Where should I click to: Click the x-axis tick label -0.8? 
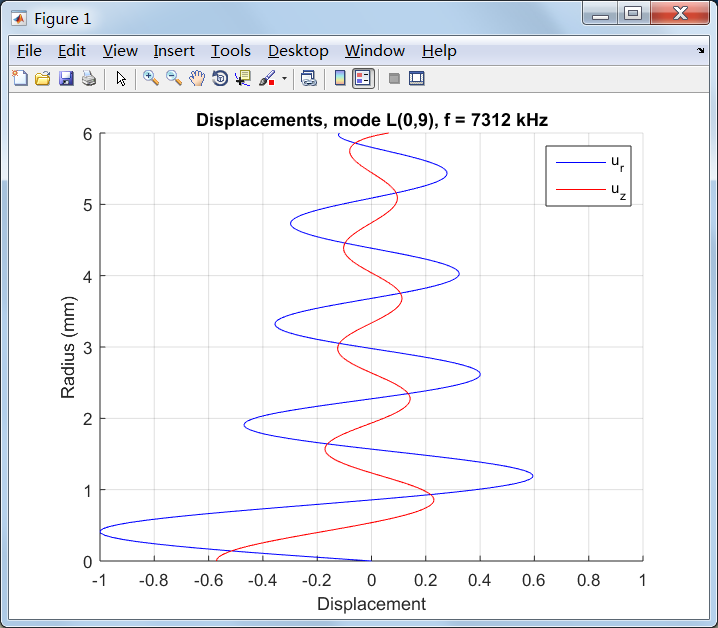[154, 580]
